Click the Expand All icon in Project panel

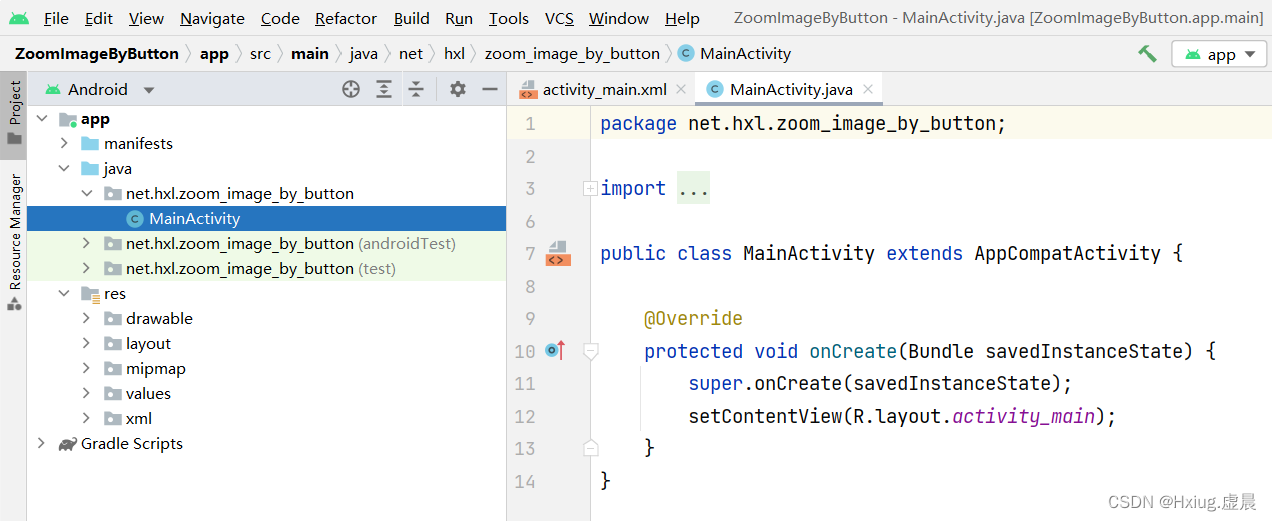coord(384,89)
